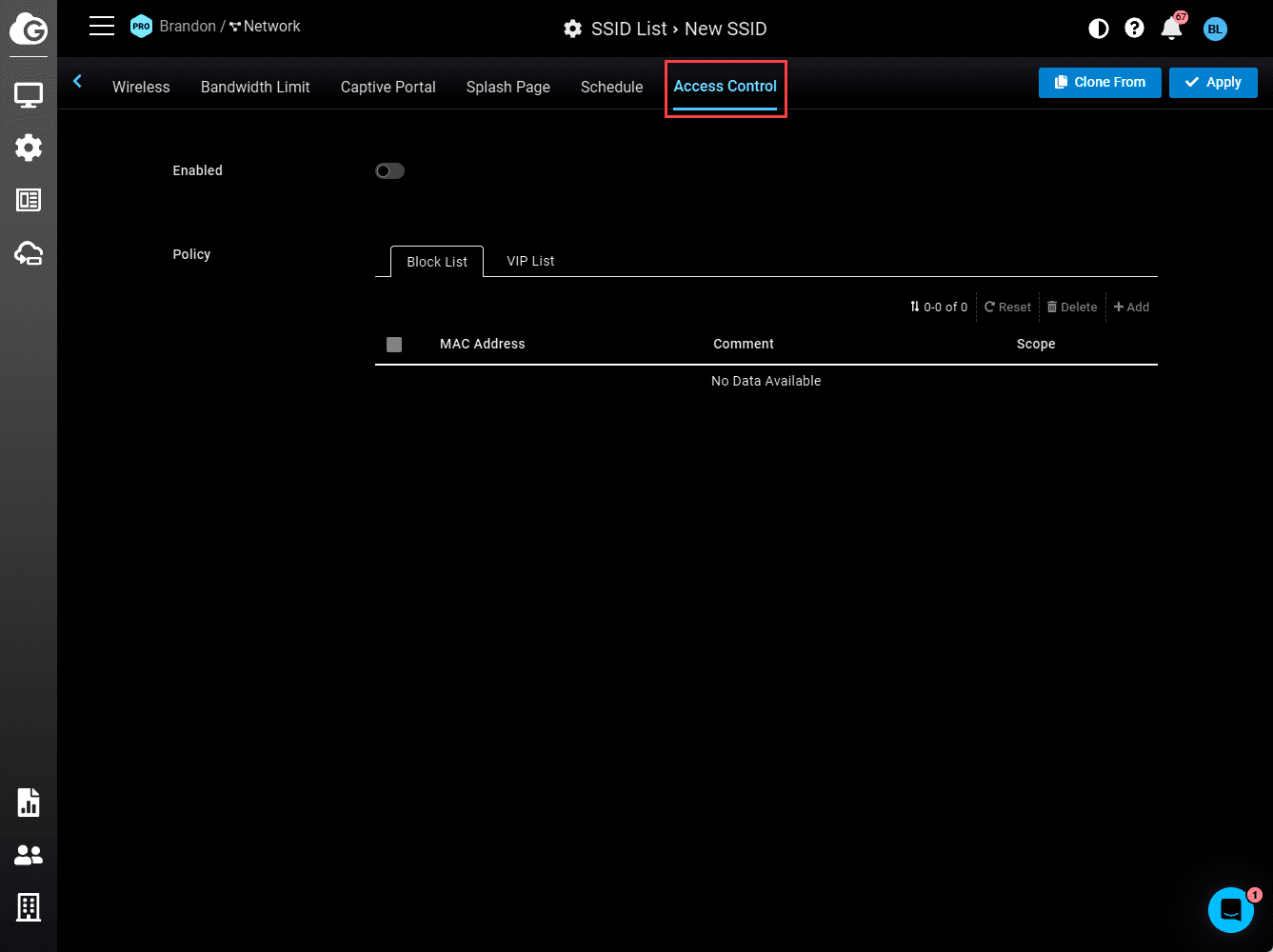Click the PRO badge icon

point(141,27)
